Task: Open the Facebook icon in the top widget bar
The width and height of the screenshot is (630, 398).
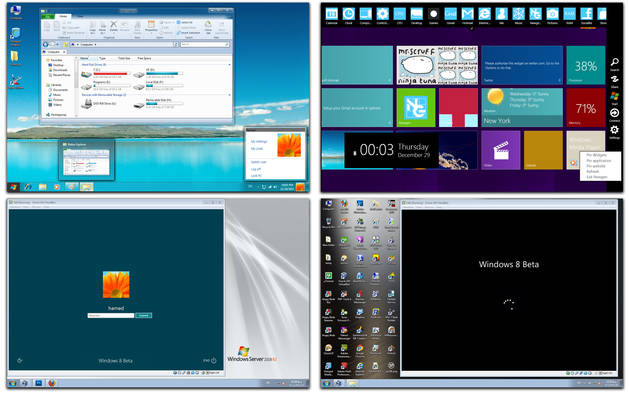Action: [586, 14]
